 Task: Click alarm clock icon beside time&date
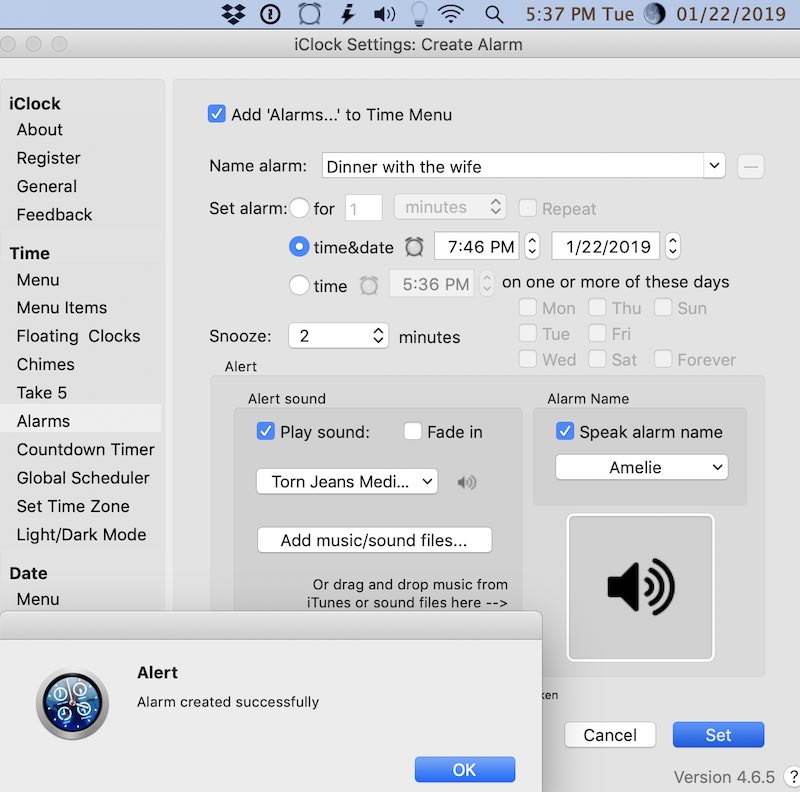(x=414, y=247)
